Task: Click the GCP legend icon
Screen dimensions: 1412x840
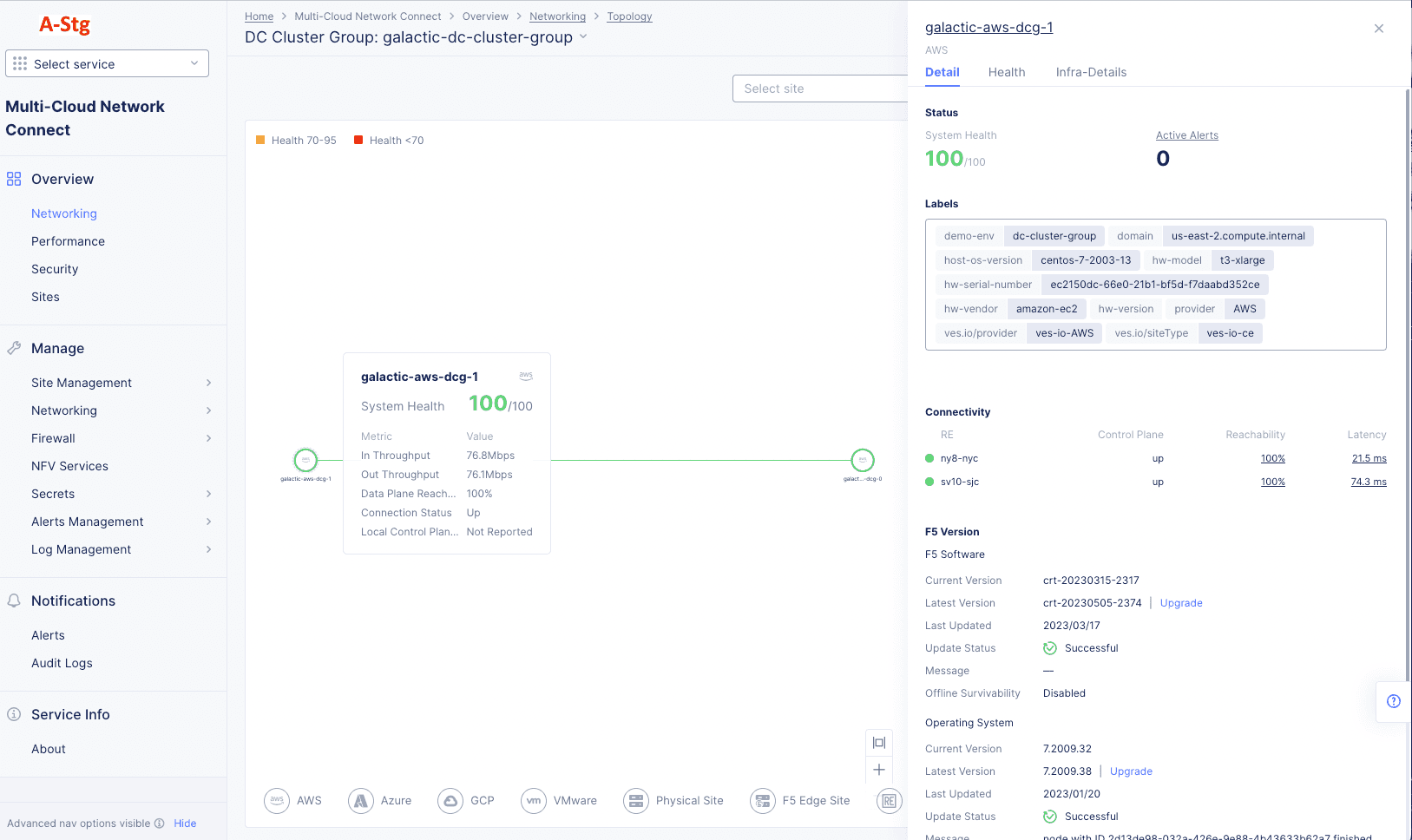Action: tap(450, 800)
